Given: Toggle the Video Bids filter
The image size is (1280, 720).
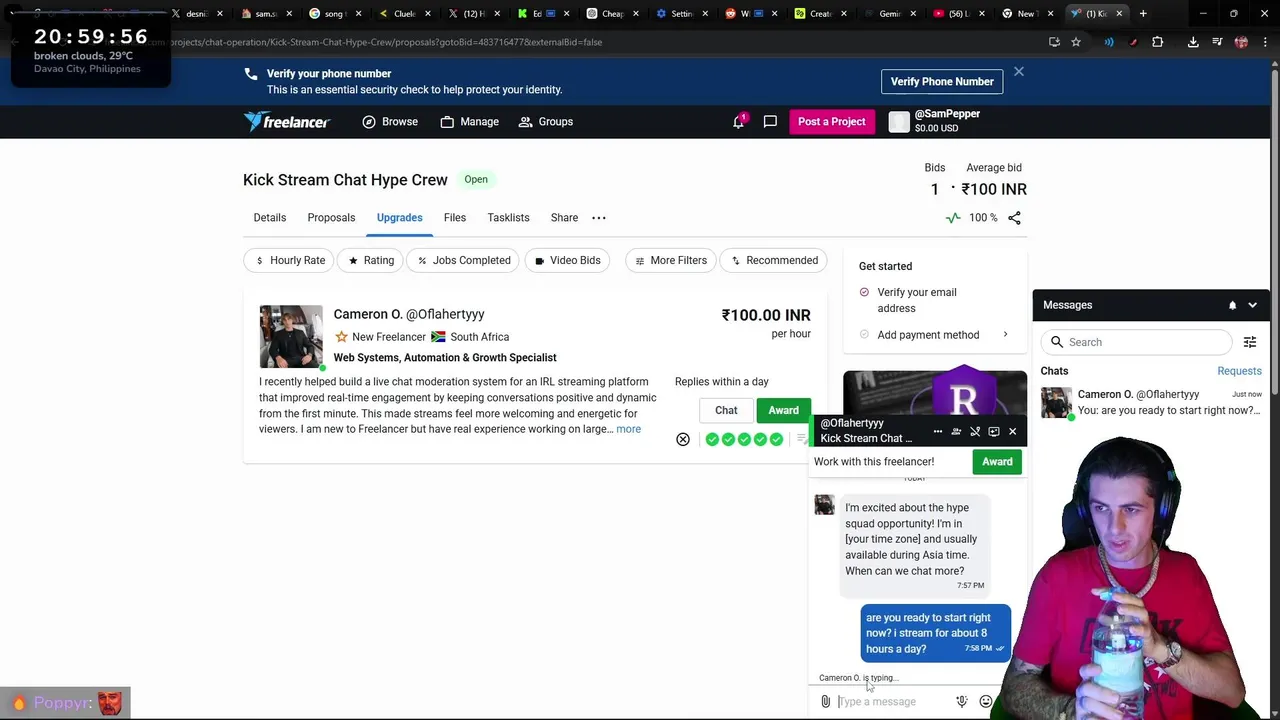Looking at the screenshot, I should coord(567,261).
